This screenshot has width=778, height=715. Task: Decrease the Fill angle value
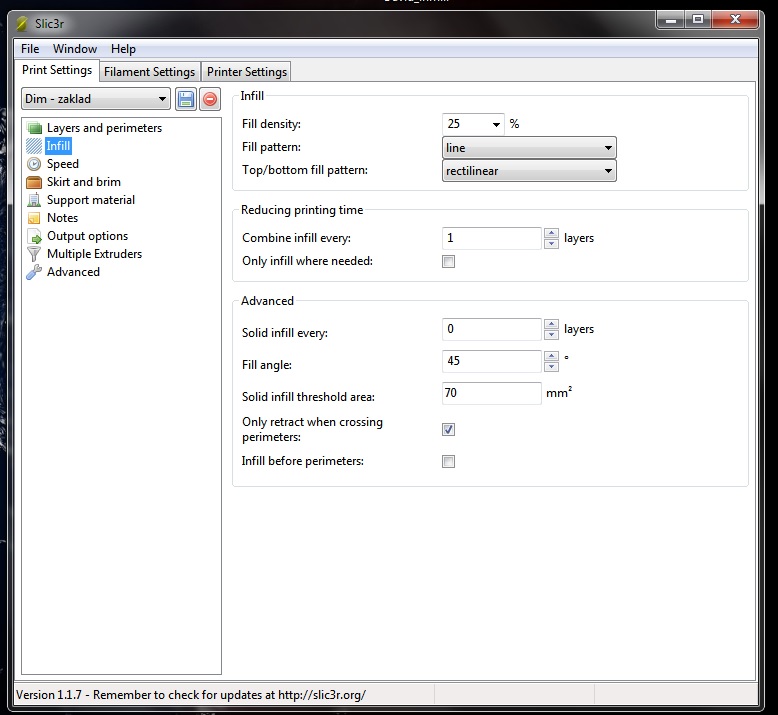[551, 367]
